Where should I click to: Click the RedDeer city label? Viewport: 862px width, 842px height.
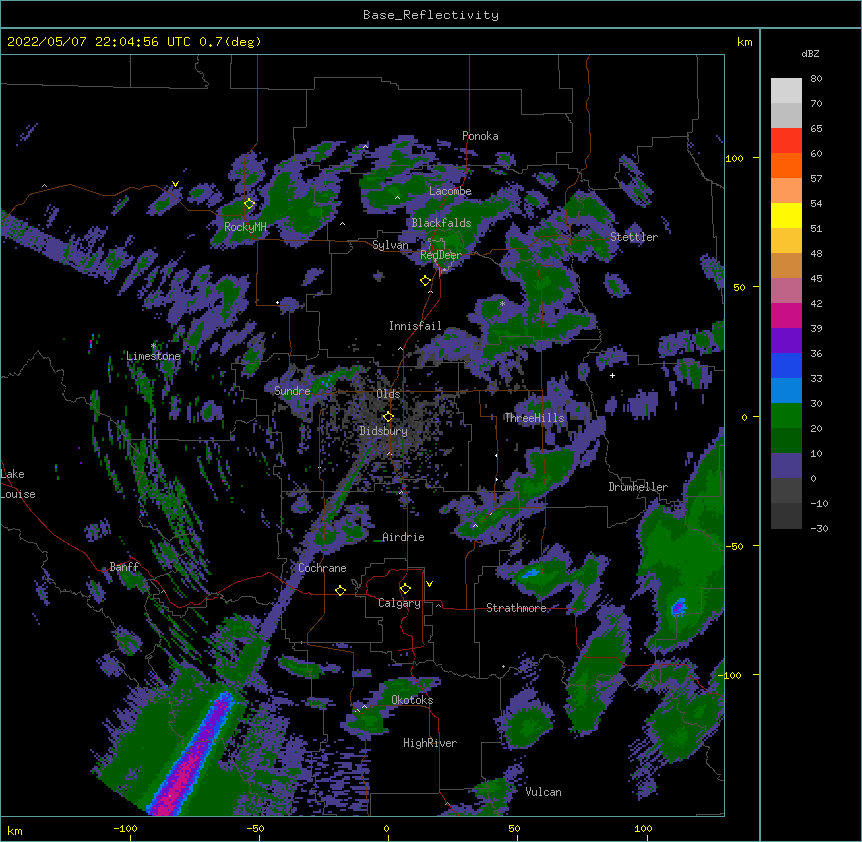[441, 255]
